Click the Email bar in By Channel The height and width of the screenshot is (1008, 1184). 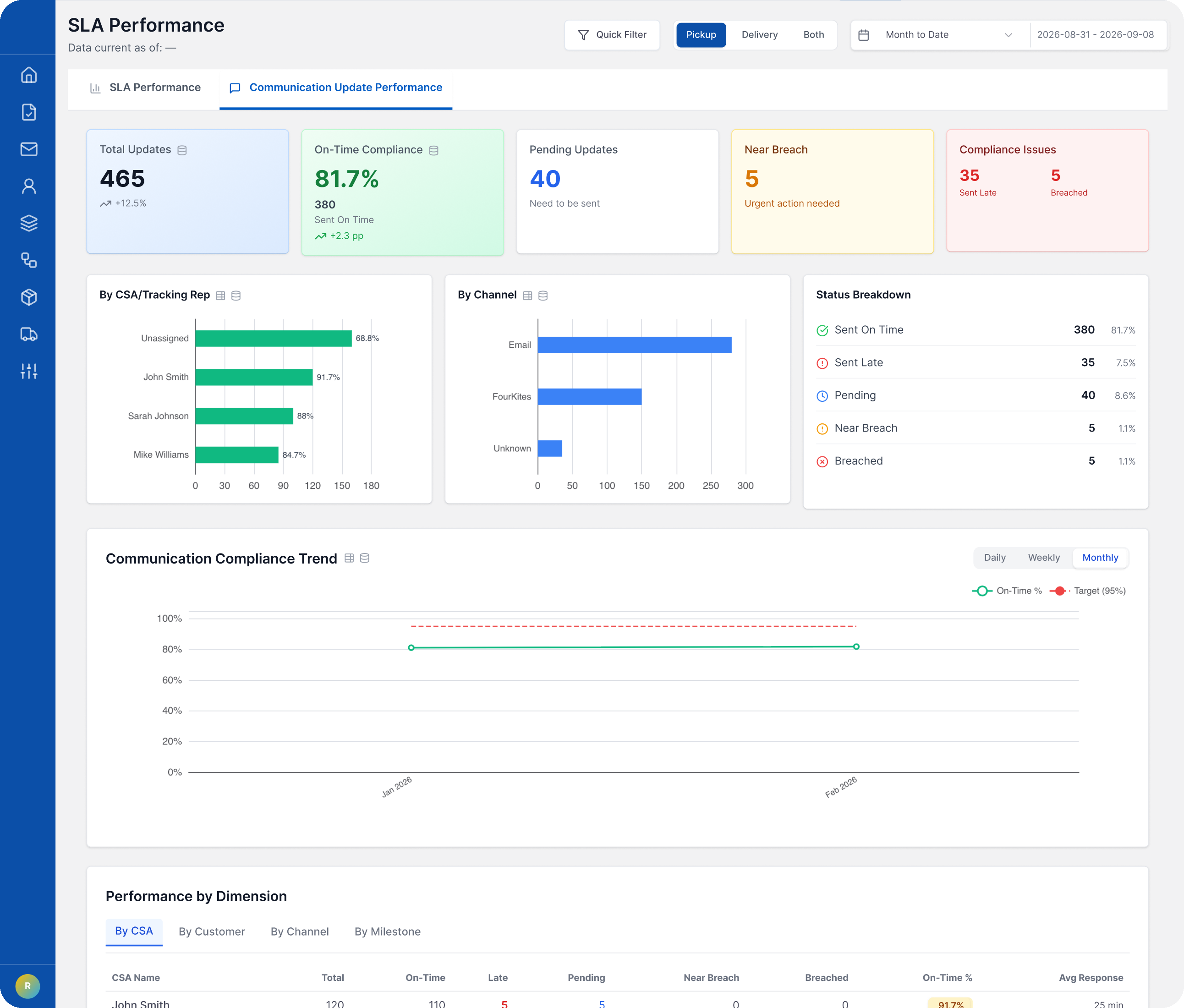click(634, 345)
